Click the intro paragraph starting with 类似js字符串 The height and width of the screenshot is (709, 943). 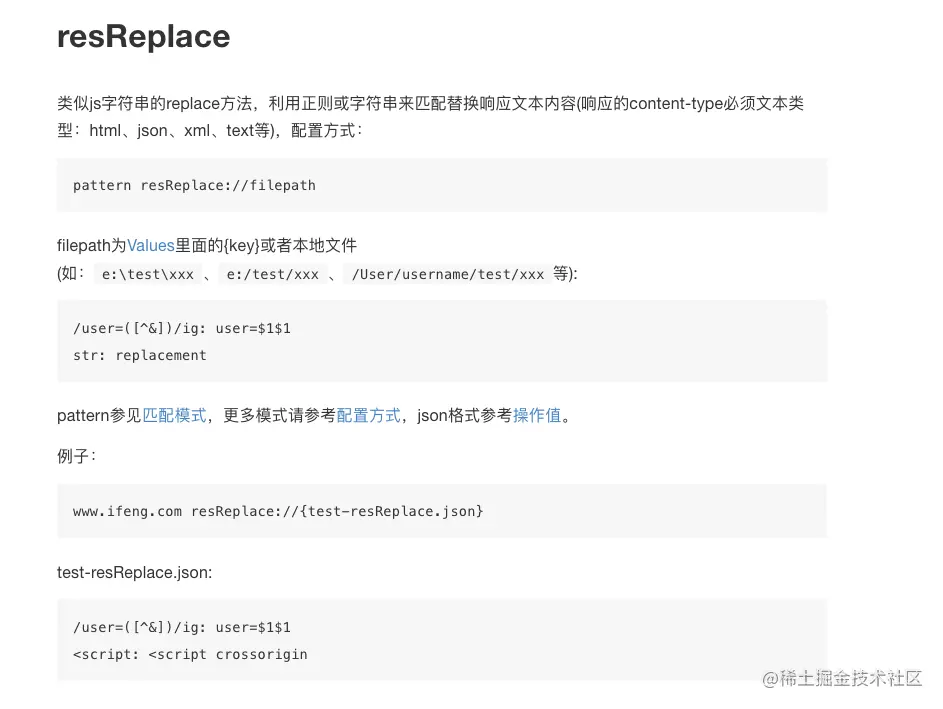point(430,104)
